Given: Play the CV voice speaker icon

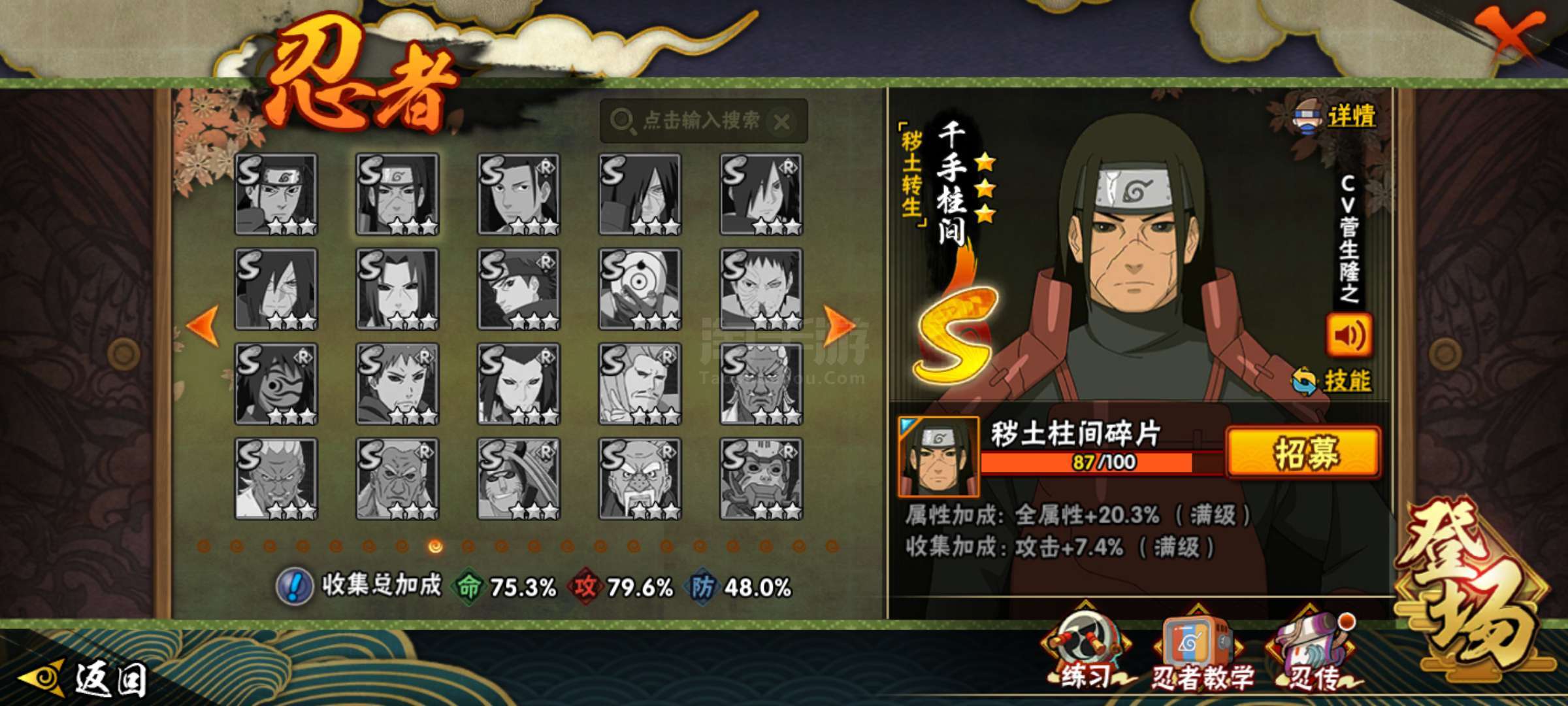Looking at the screenshot, I should pyautogui.click(x=1349, y=335).
